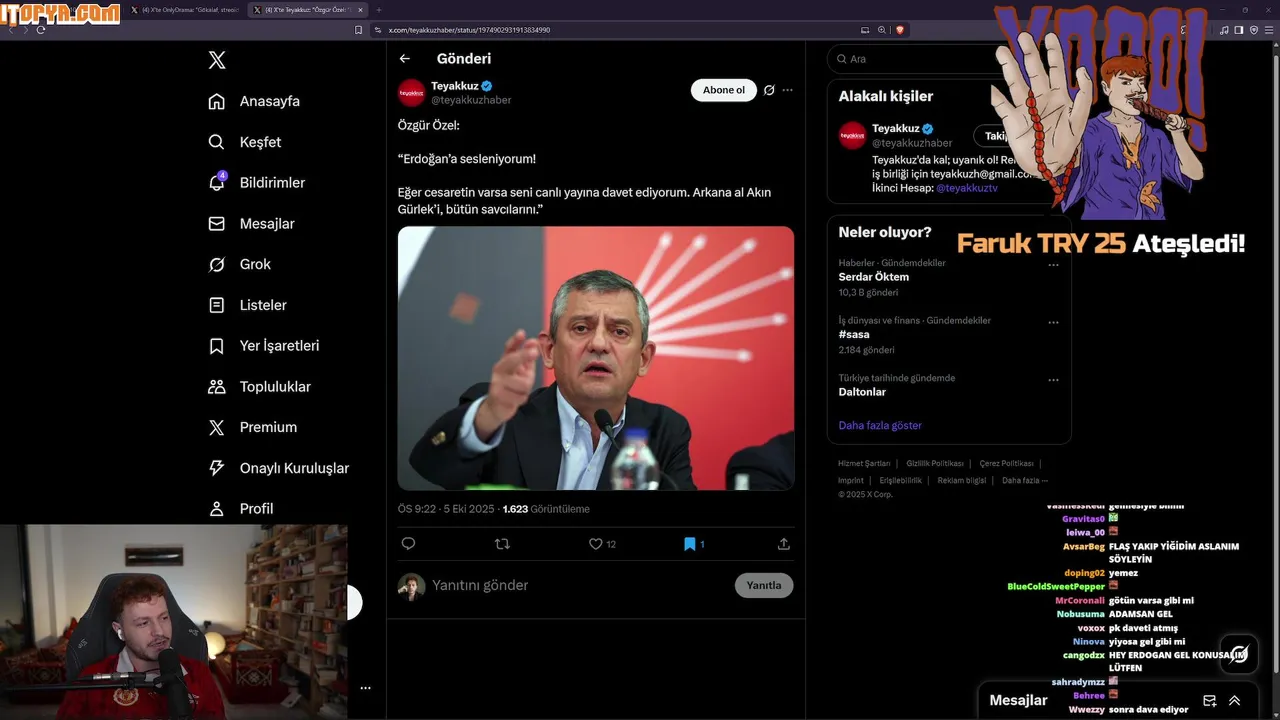Open Mesajlar from the sidebar
The width and height of the screenshot is (1280, 720).
click(251, 223)
